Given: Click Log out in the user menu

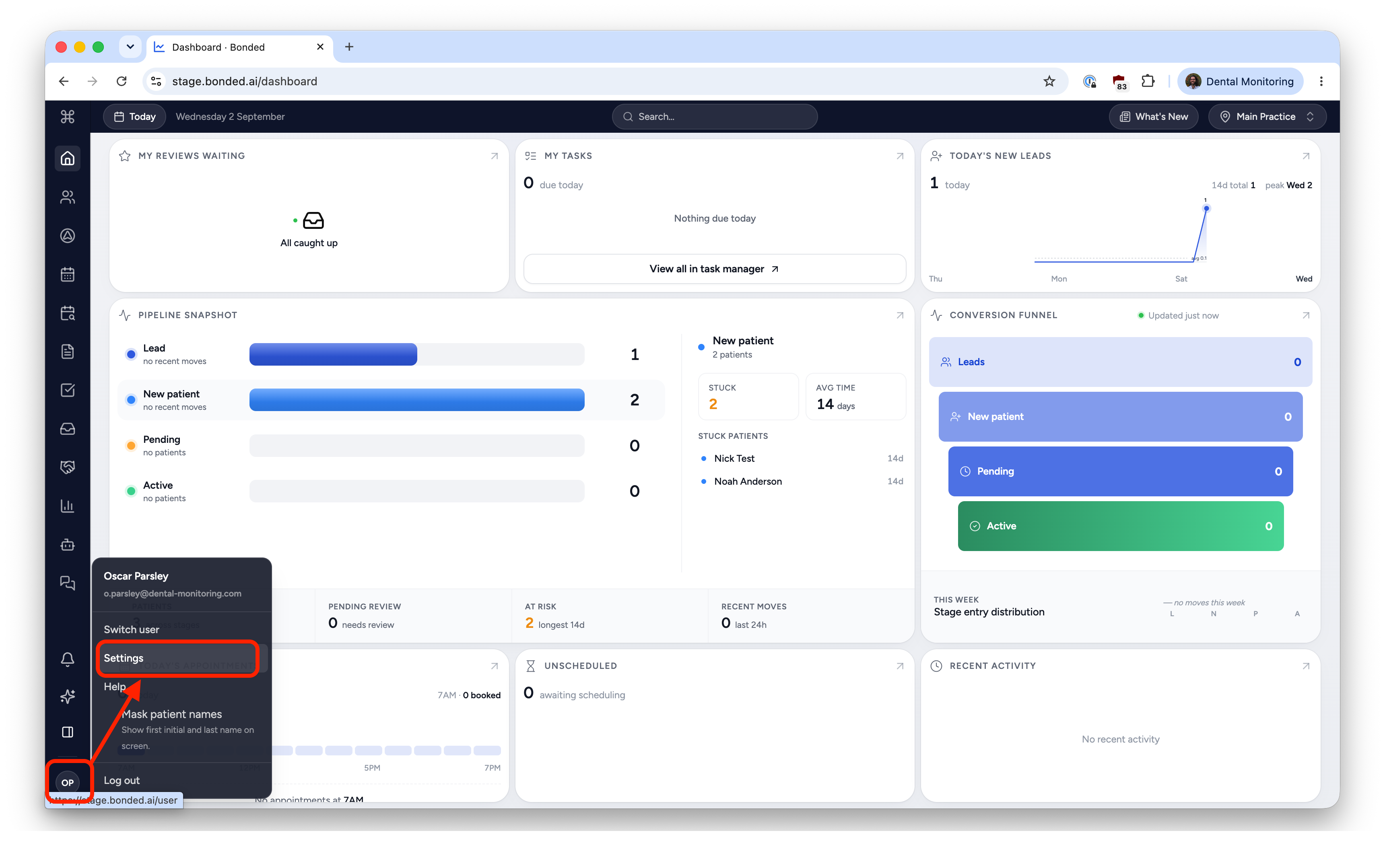Looking at the screenshot, I should click(x=181, y=780).
